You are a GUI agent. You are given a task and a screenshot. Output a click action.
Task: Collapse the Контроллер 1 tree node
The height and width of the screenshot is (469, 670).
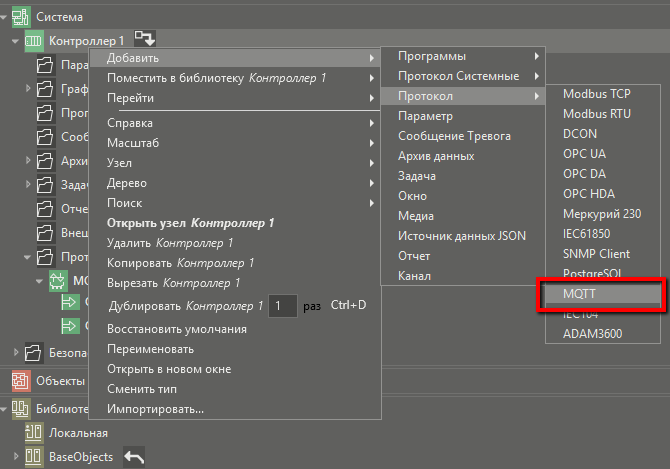14,41
